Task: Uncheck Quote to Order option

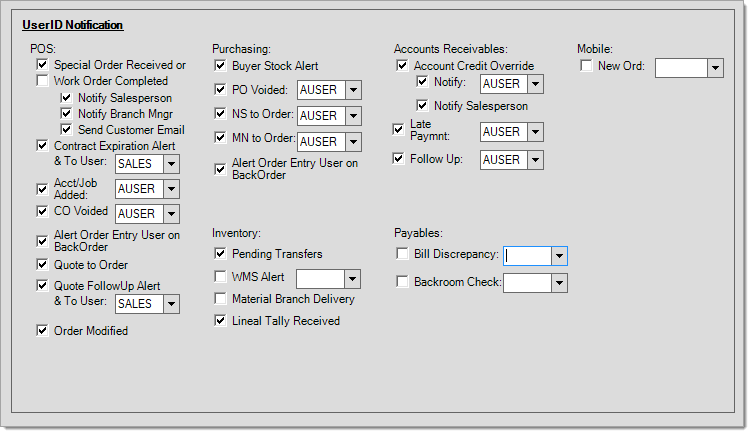Action: [x=42, y=264]
